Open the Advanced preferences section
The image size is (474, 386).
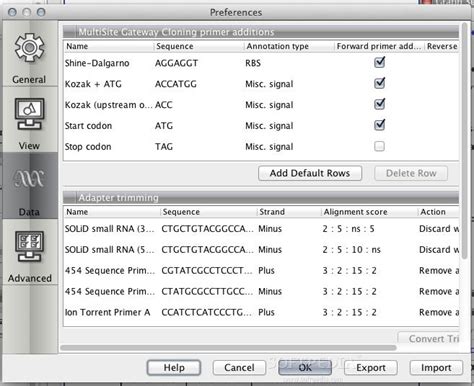tap(29, 252)
